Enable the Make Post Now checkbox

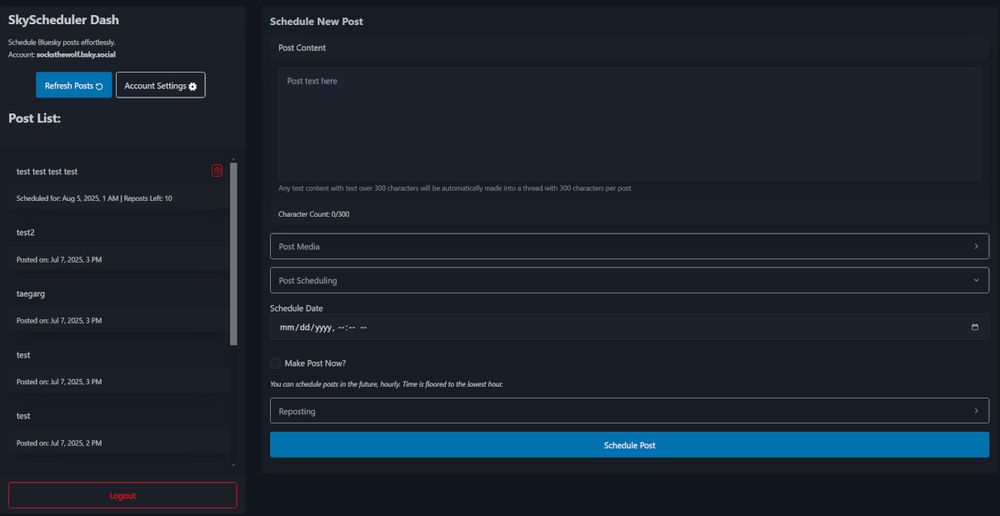point(276,363)
